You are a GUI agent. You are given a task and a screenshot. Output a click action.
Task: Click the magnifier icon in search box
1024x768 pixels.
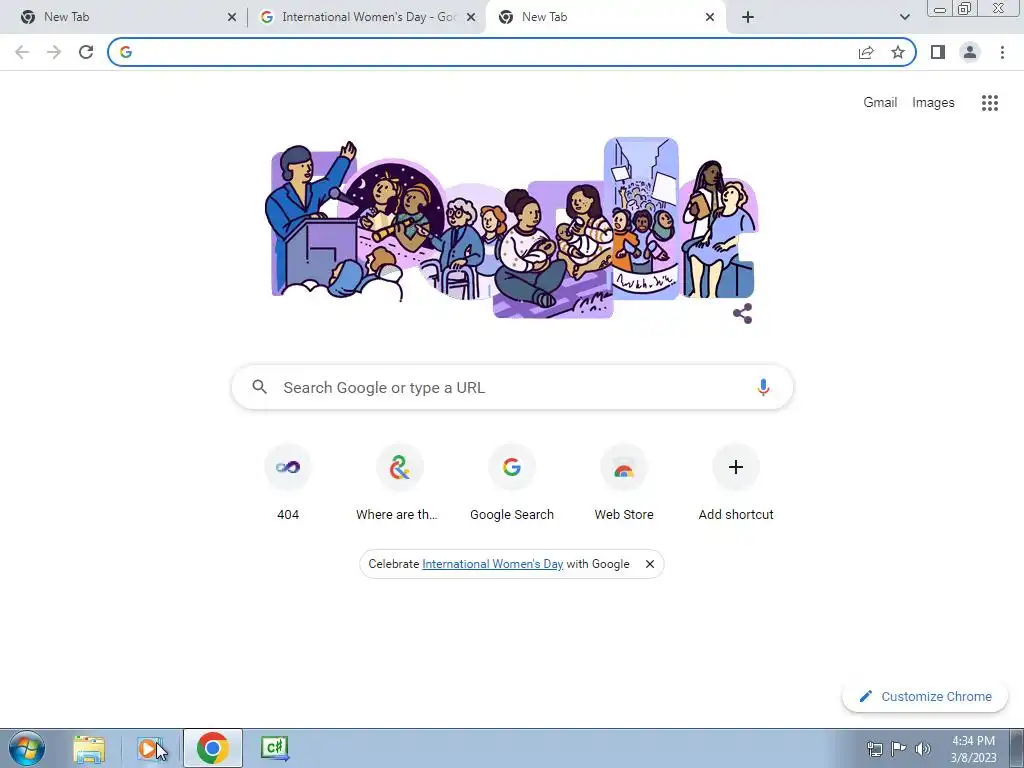[x=260, y=387]
